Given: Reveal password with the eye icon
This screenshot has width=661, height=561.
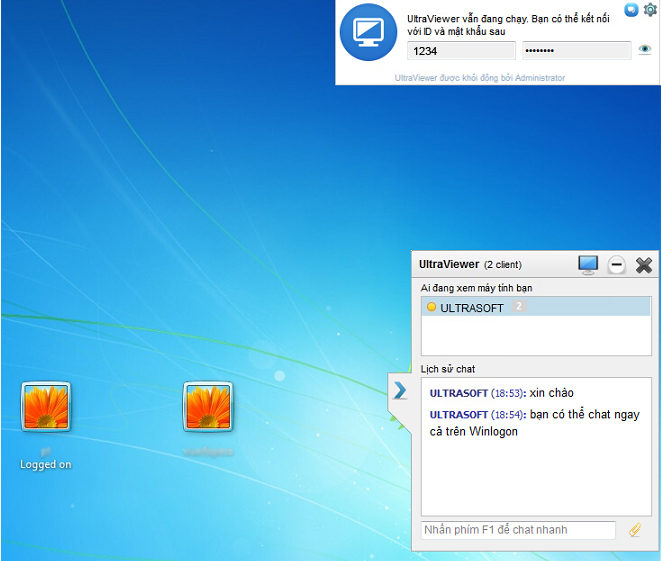Looking at the screenshot, I should [x=645, y=49].
